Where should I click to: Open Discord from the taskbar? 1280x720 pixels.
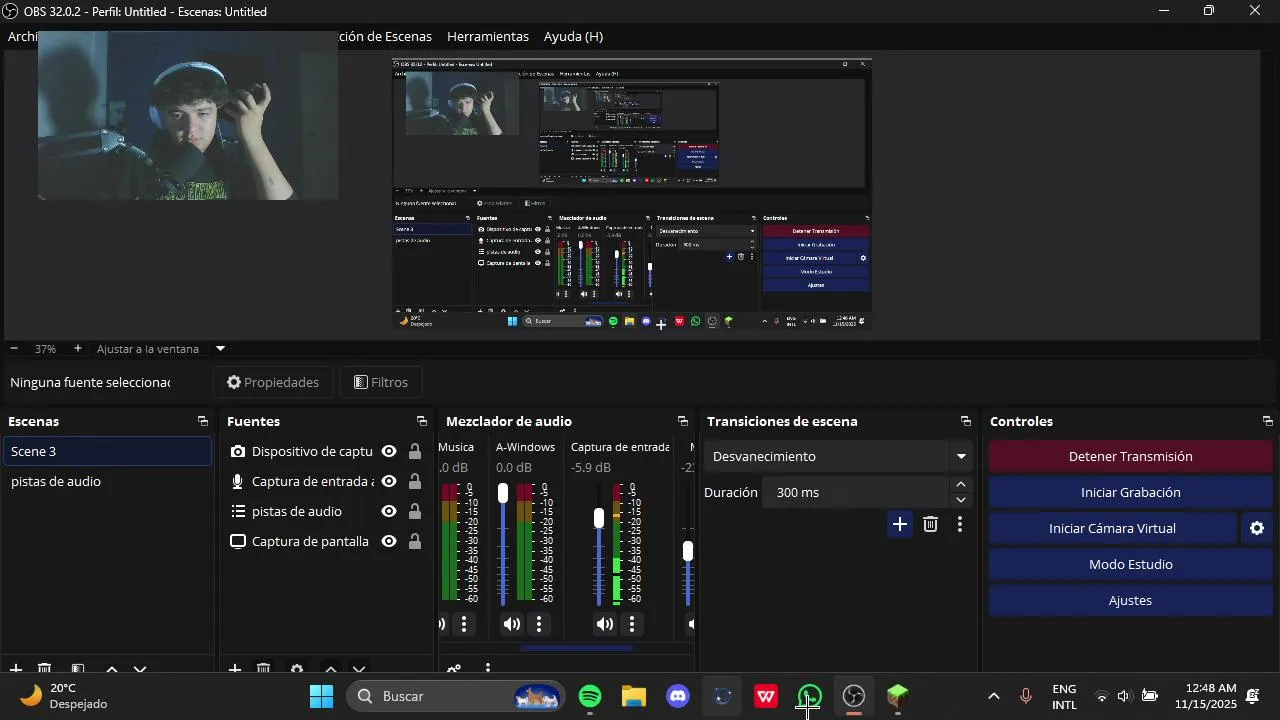(678, 696)
